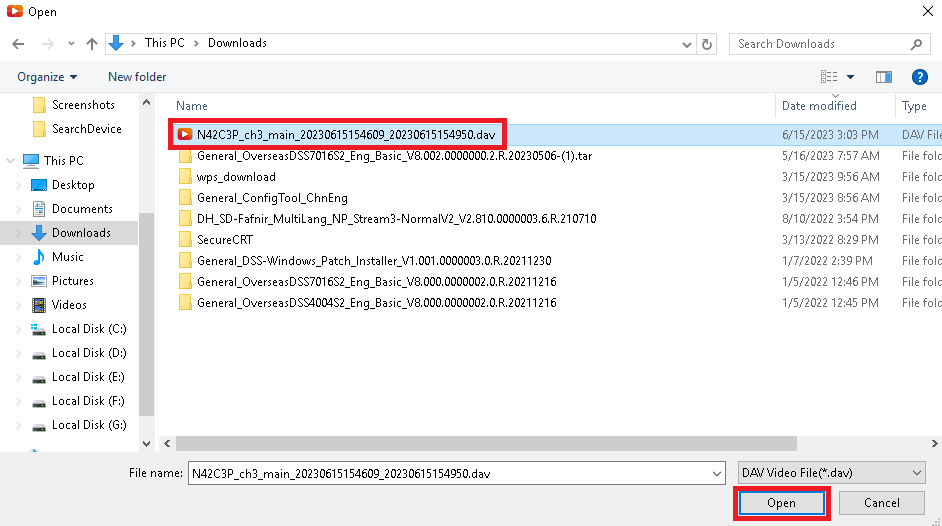Image resolution: width=942 pixels, height=526 pixels.
Task: Click the Open button
Action: point(782,503)
